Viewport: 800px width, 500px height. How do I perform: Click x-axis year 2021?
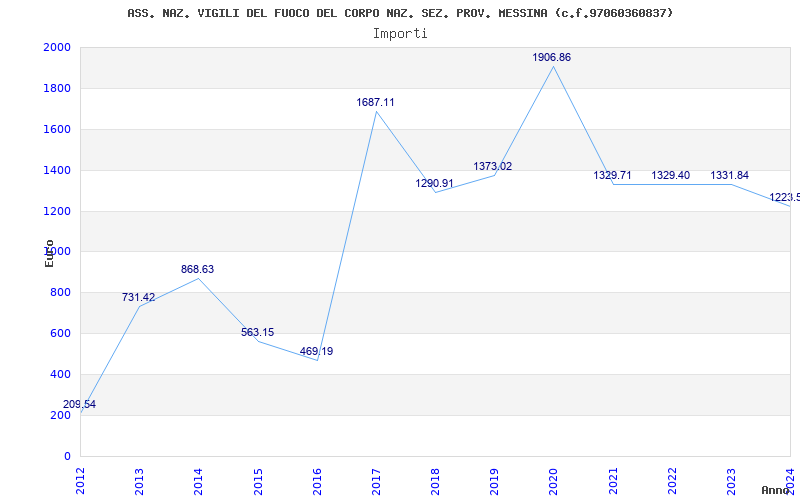[x=613, y=481]
